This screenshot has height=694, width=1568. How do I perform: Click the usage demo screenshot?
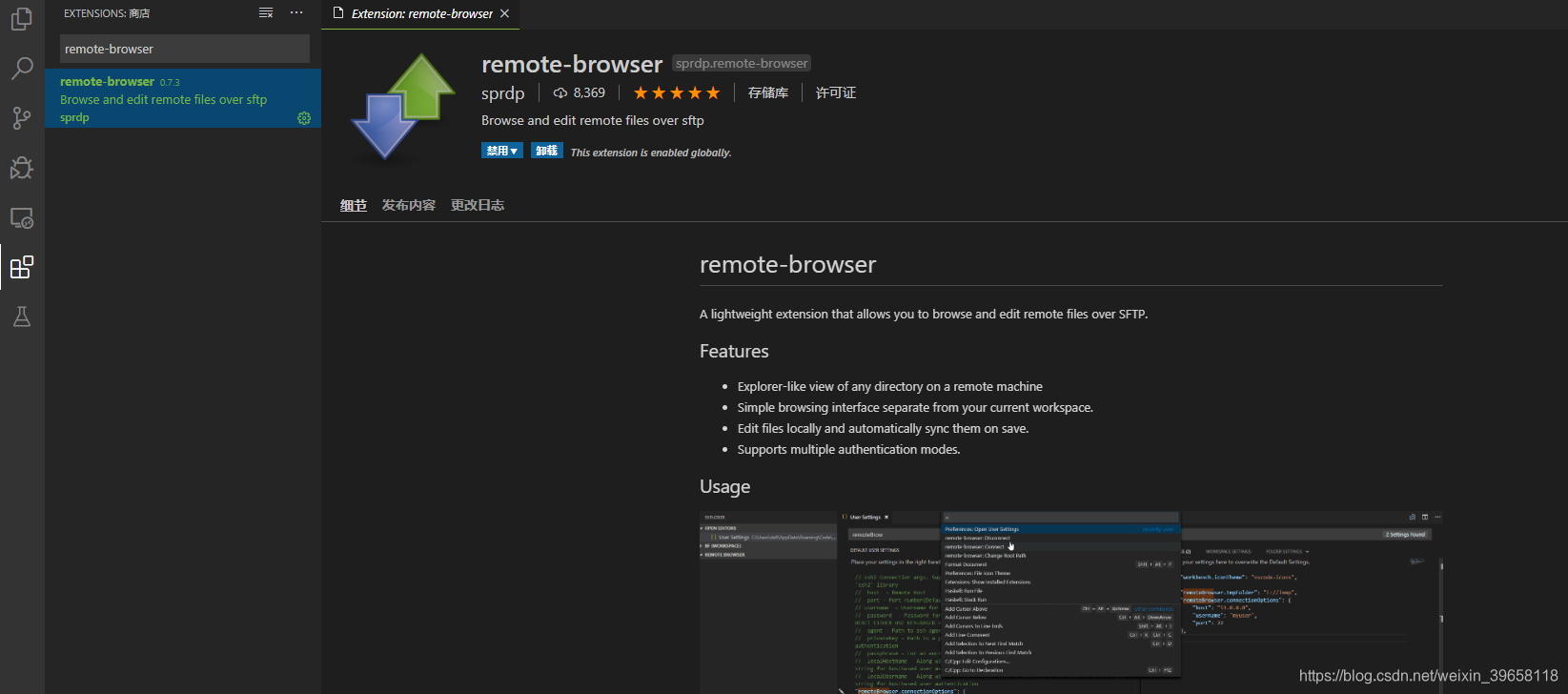1071,602
